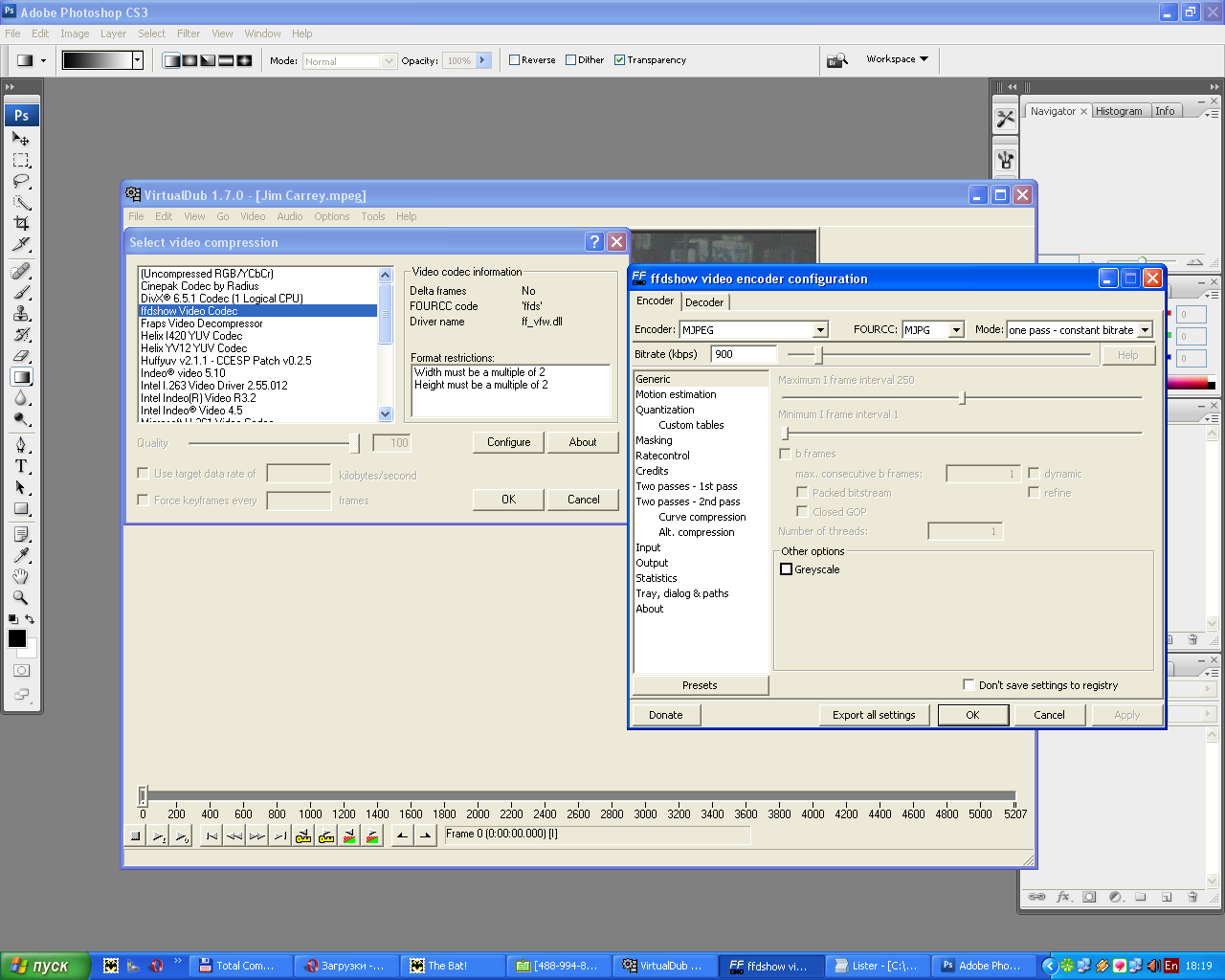
Task: Check Don't save settings to registry
Action: click(969, 685)
